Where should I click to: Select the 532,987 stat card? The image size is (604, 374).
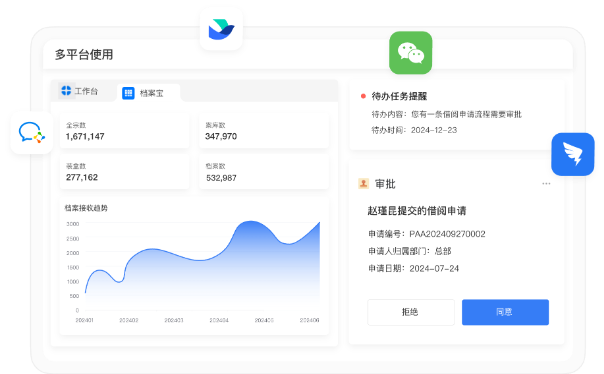pyautogui.click(x=264, y=172)
